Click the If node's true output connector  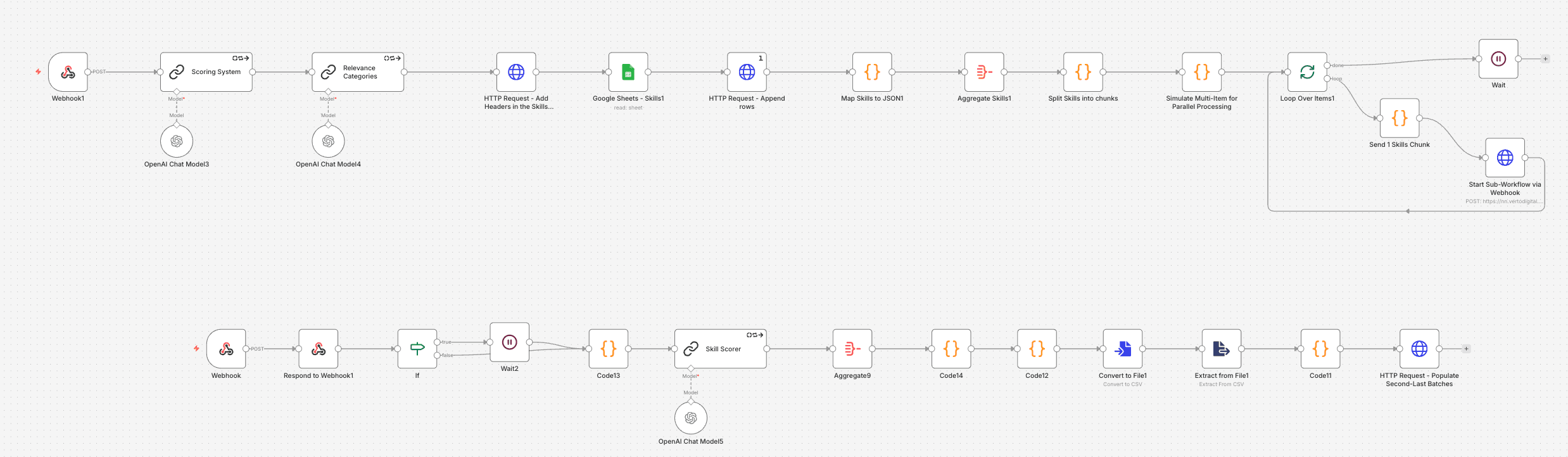437,342
